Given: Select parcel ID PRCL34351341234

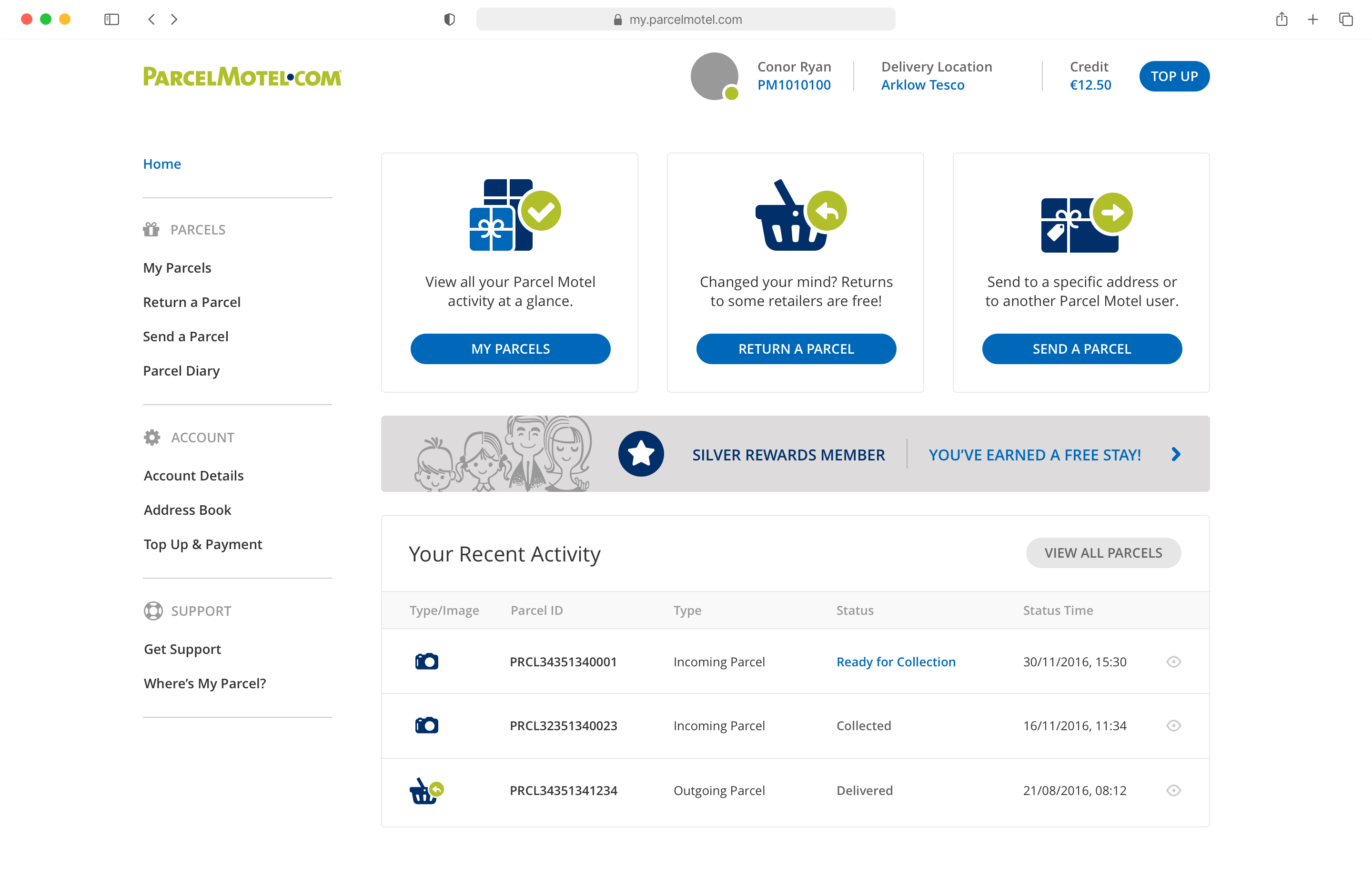Looking at the screenshot, I should coord(564,790).
